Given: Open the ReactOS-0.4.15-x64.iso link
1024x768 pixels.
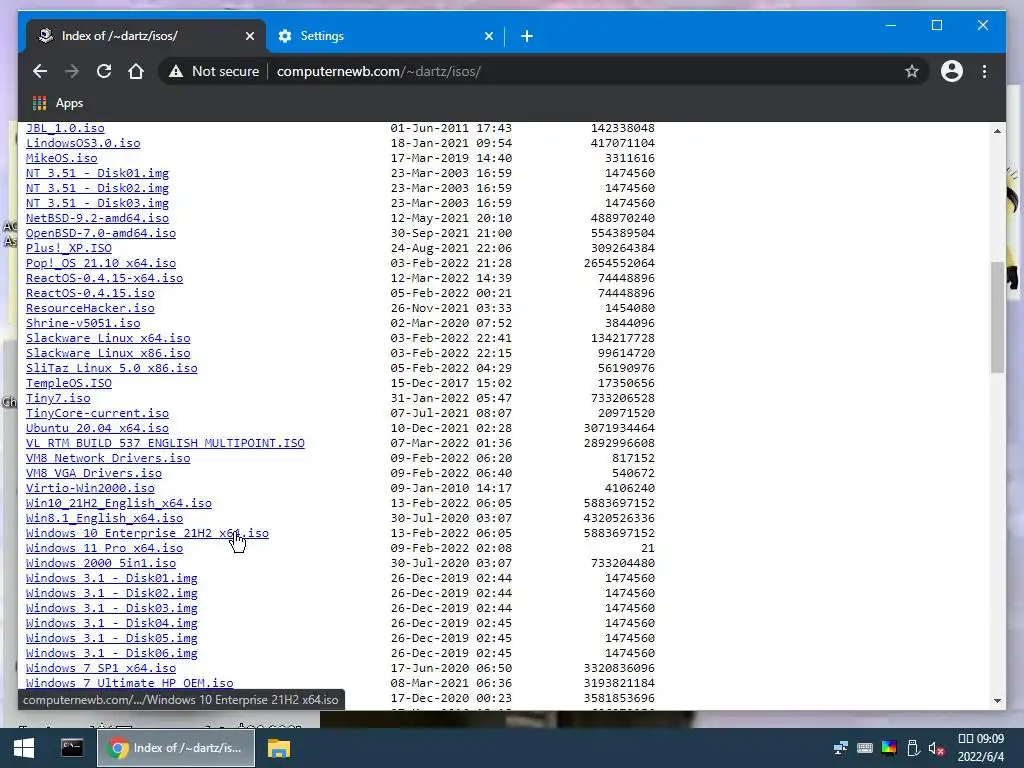Looking at the screenshot, I should coord(104,278).
